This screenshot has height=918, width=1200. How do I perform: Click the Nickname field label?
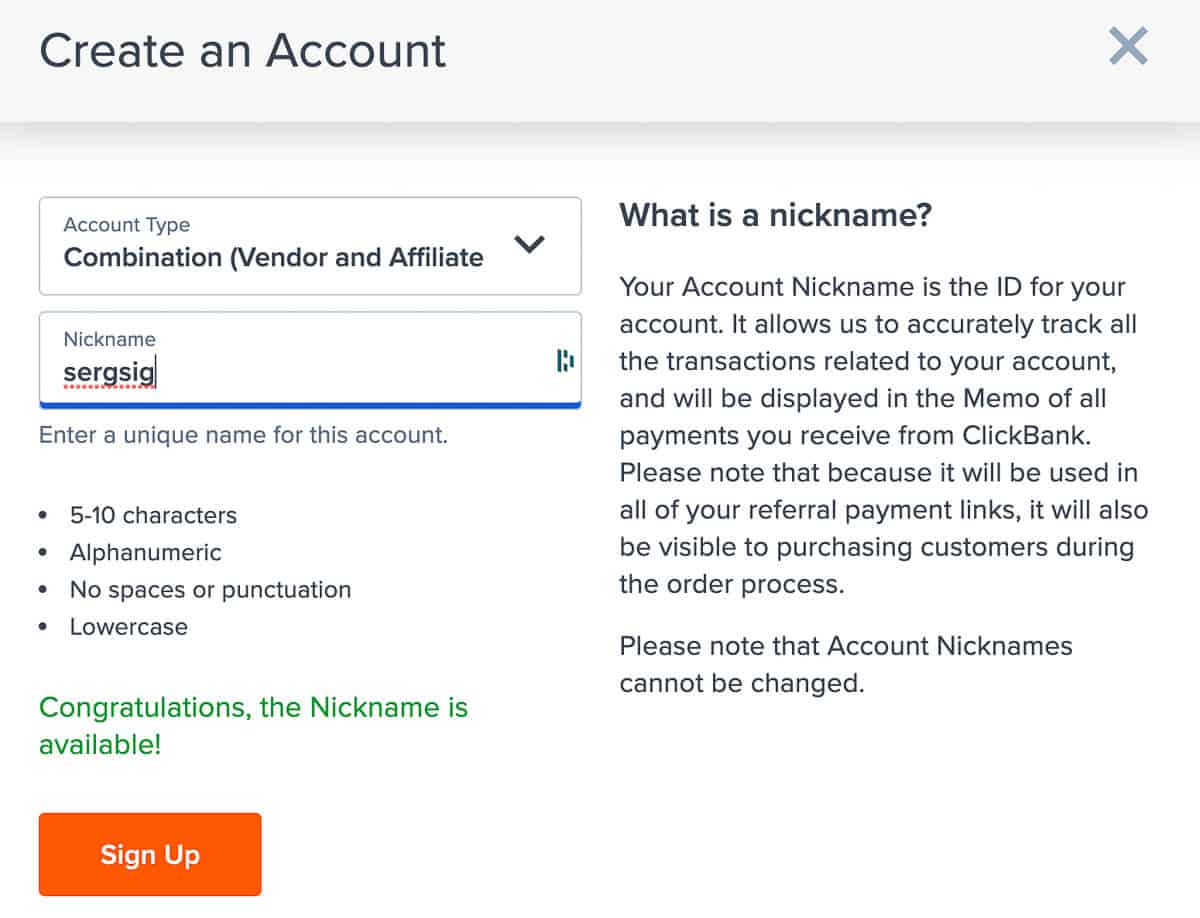point(110,339)
